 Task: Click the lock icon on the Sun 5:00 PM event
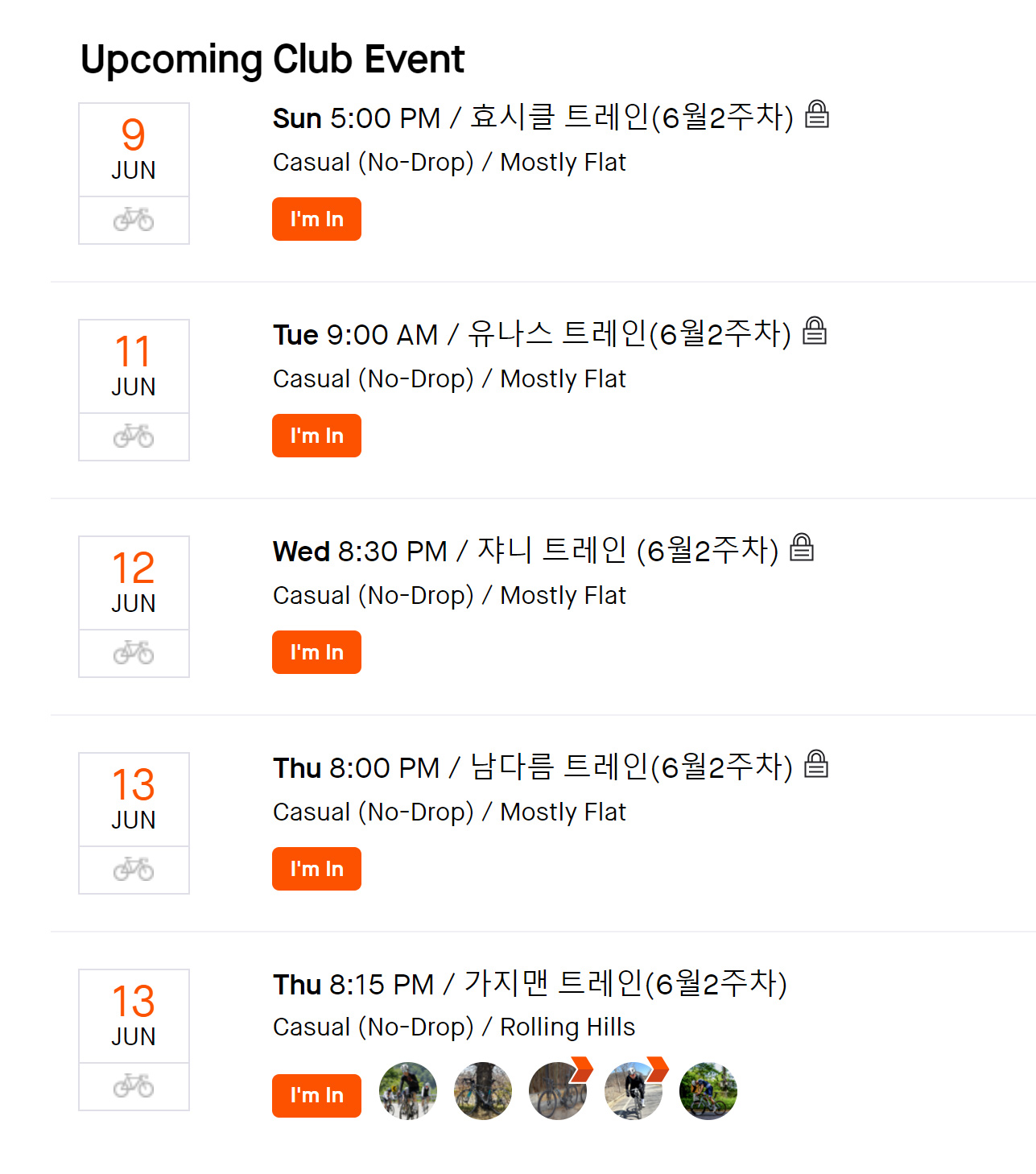(x=817, y=114)
